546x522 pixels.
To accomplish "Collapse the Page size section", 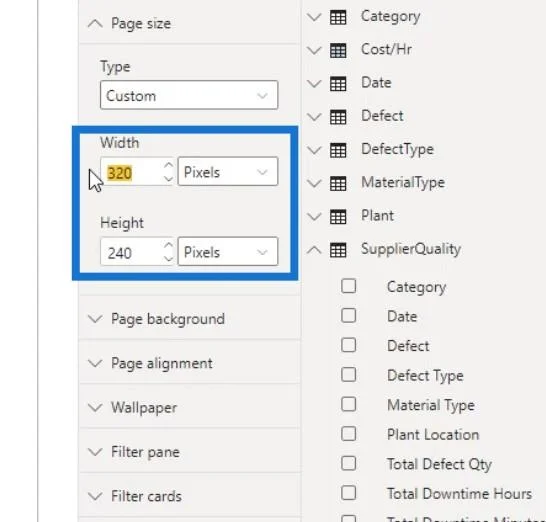I will [95, 23].
